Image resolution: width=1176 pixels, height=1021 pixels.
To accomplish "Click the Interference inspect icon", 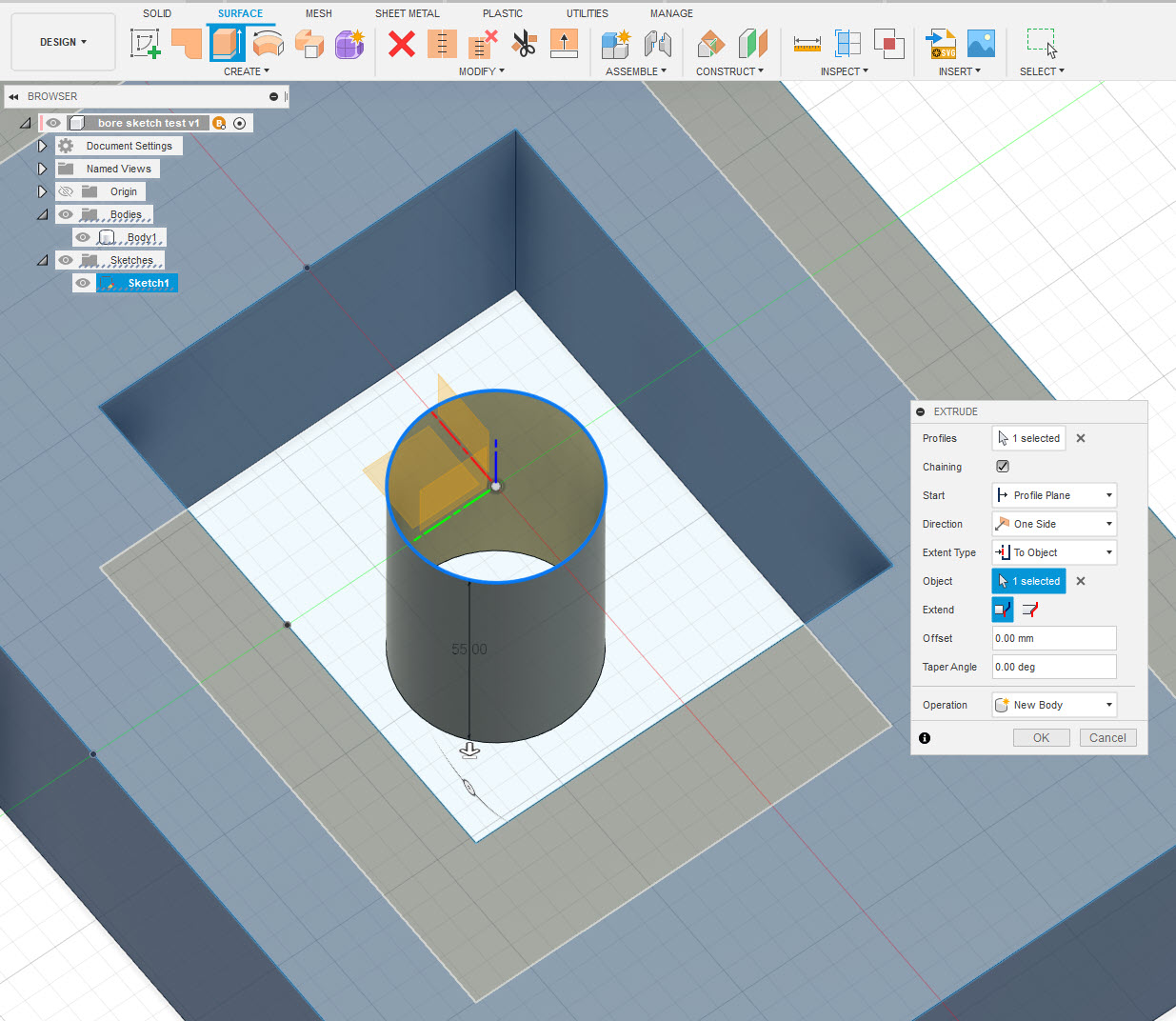I will pyautogui.click(x=888, y=44).
